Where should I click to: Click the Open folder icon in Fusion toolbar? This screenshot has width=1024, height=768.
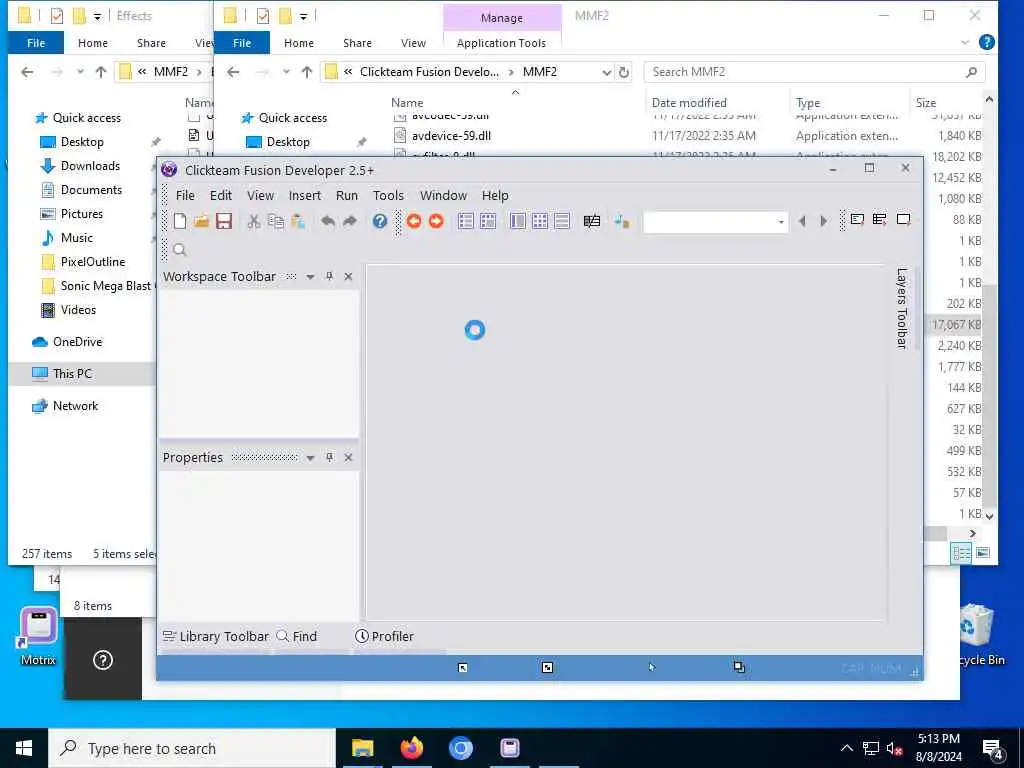tap(201, 221)
